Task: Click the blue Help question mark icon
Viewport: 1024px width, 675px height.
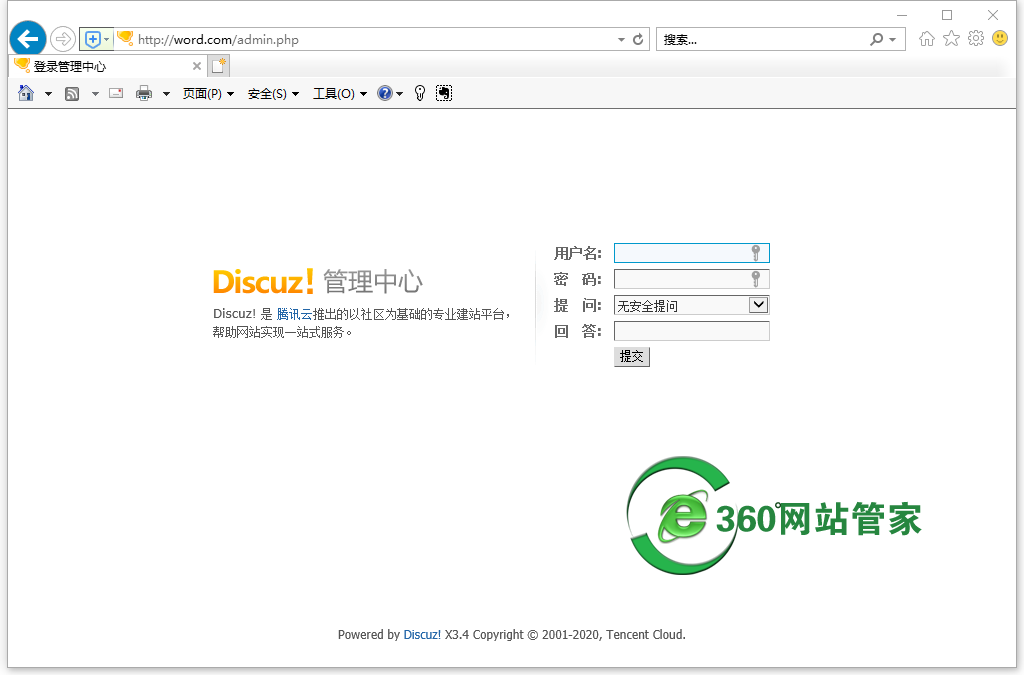Action: 385,93
